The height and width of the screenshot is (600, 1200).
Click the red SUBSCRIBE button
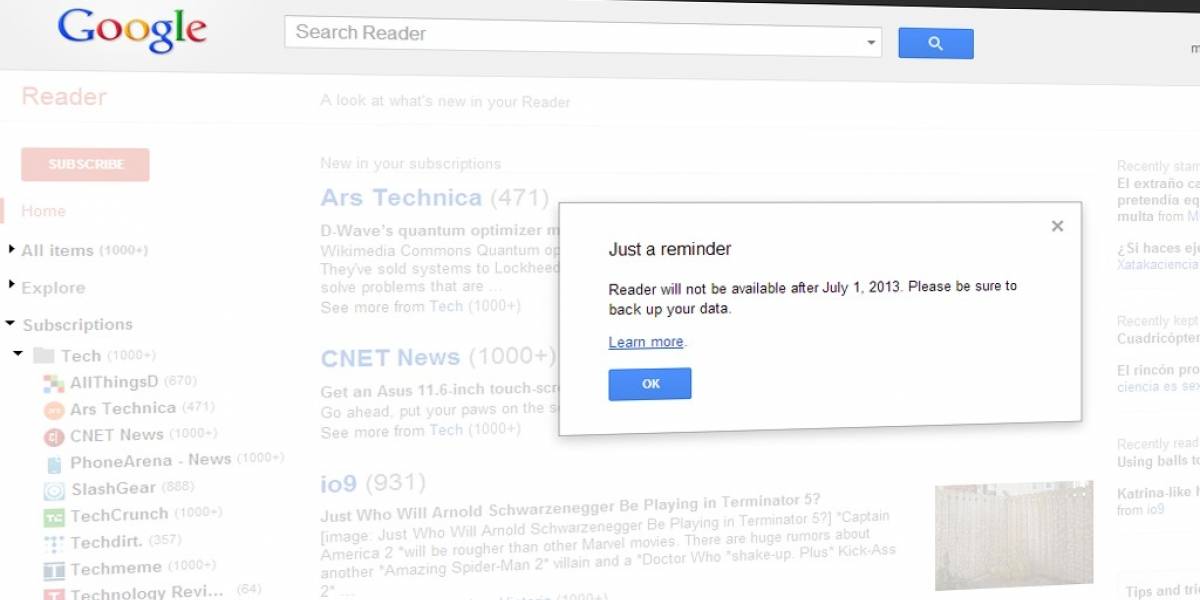(85, 165)
